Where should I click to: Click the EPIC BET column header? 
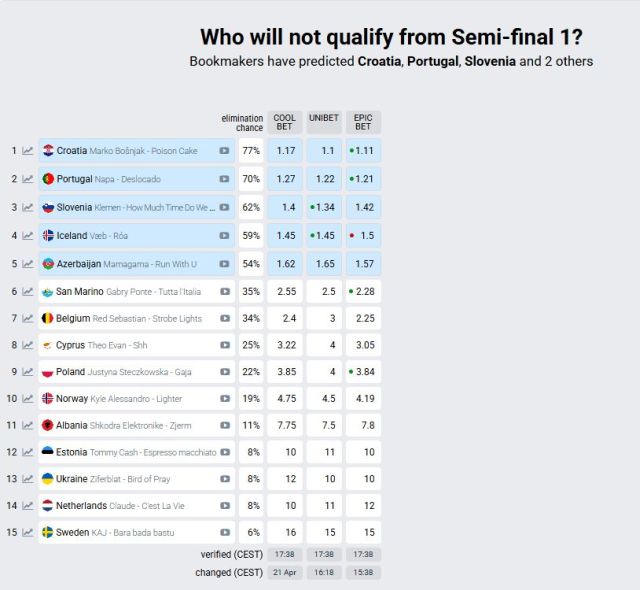point(363,122)
